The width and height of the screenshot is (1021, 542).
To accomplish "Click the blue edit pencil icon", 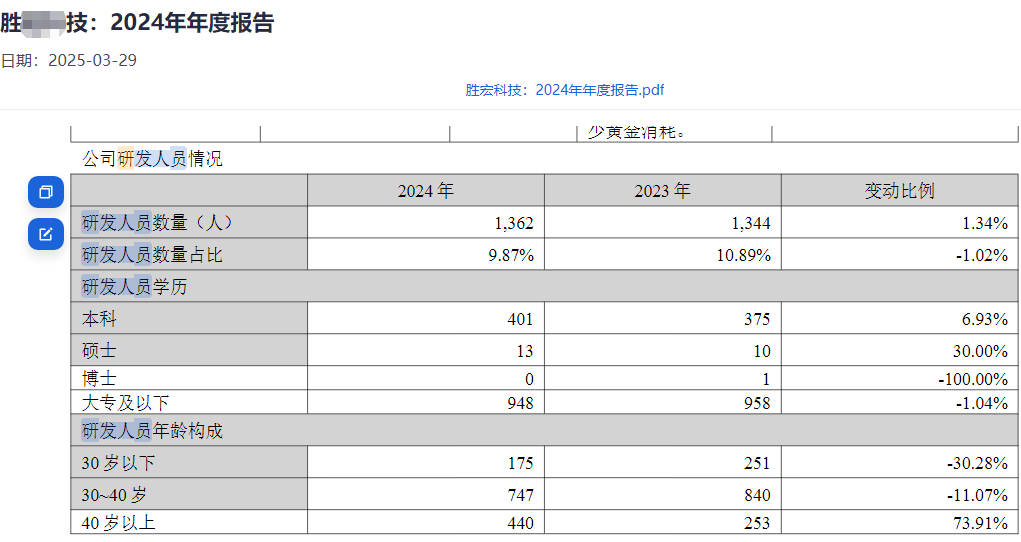I will [46, 234].
